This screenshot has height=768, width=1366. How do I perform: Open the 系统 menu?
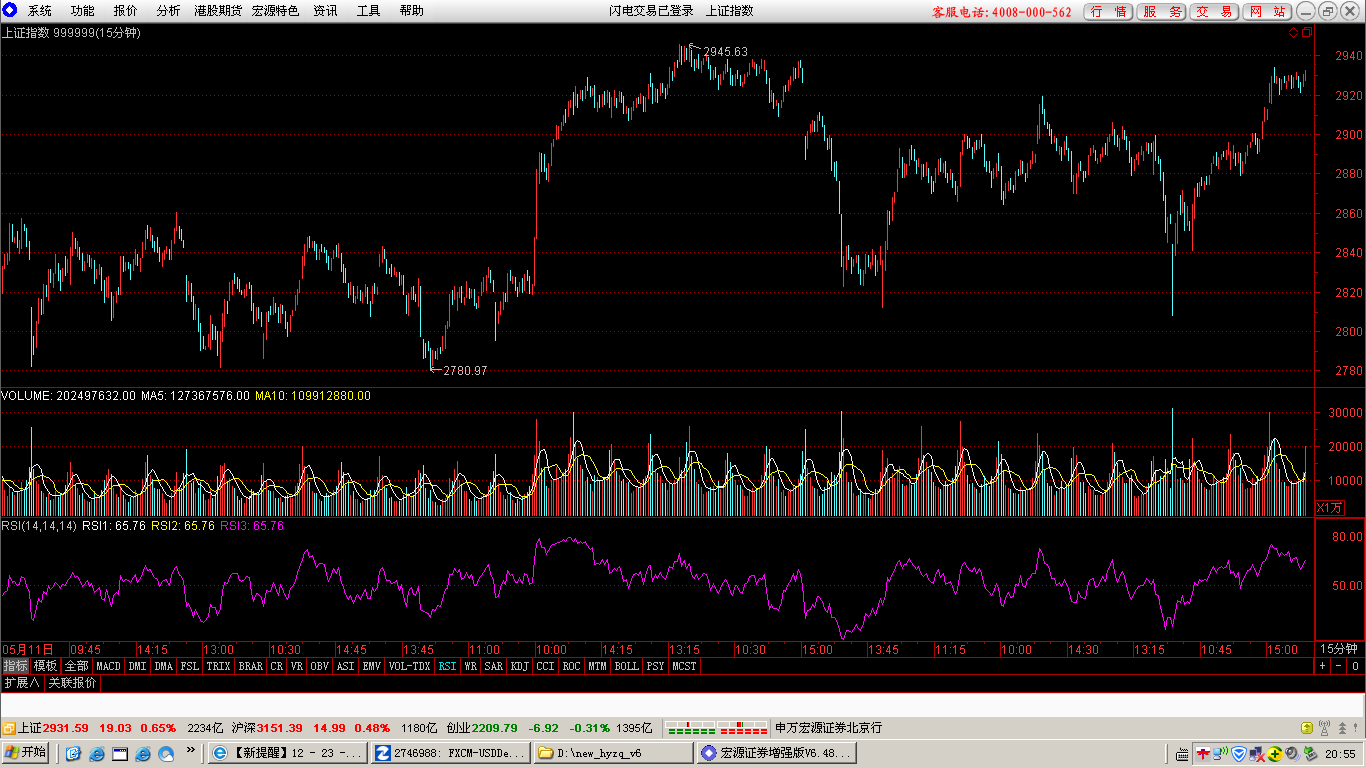click(x=40, y=11)
